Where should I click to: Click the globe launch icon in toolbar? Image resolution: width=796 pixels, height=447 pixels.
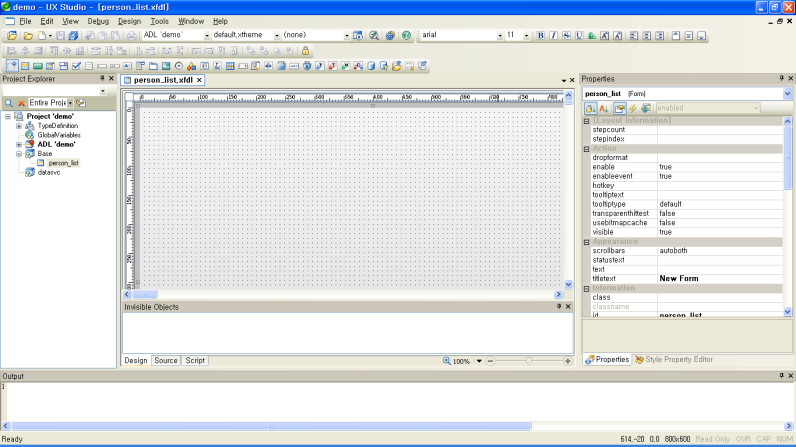pyautogui.click(x=390, y=36)
